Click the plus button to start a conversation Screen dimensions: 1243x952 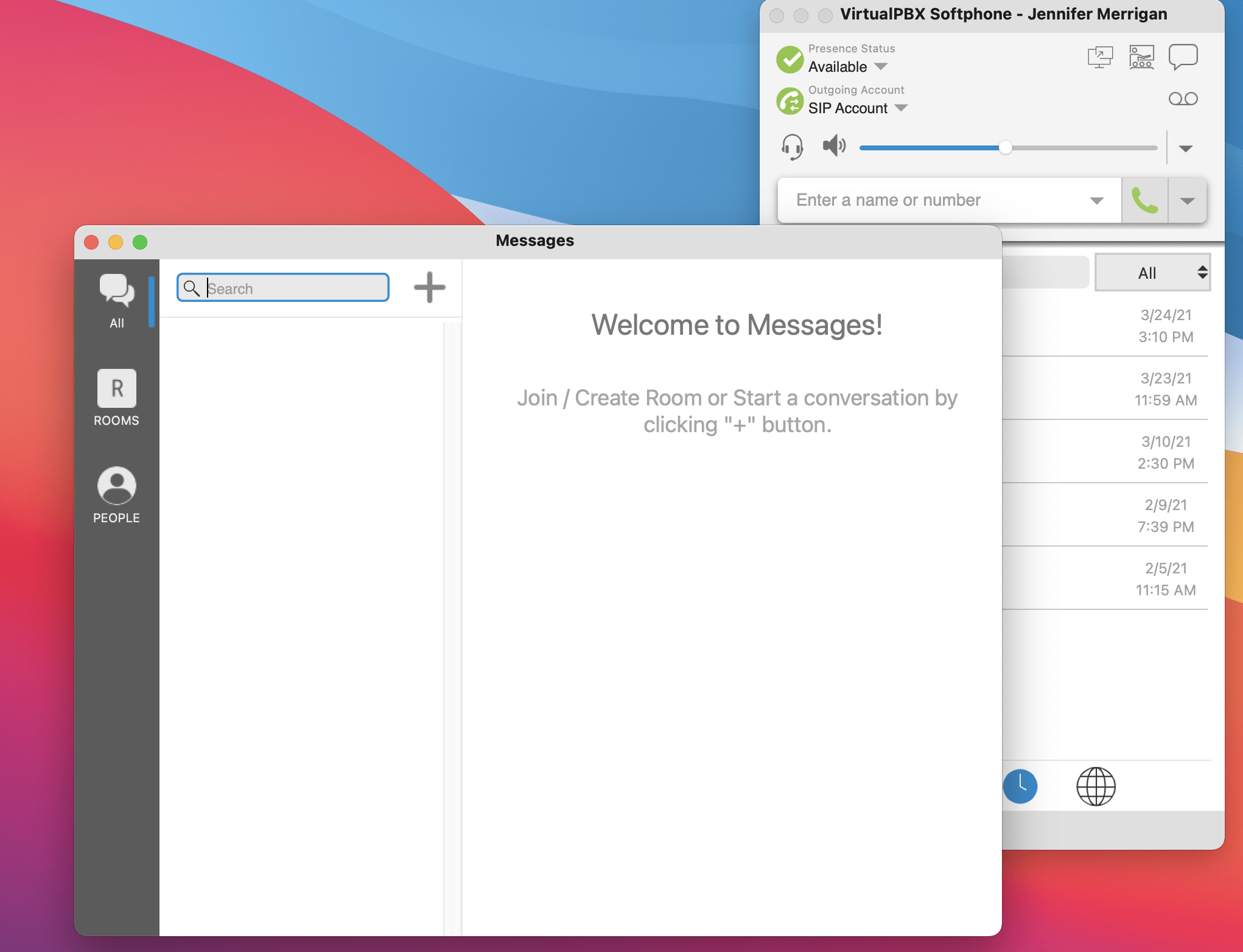pyautogui.click(x=430, y=287)
